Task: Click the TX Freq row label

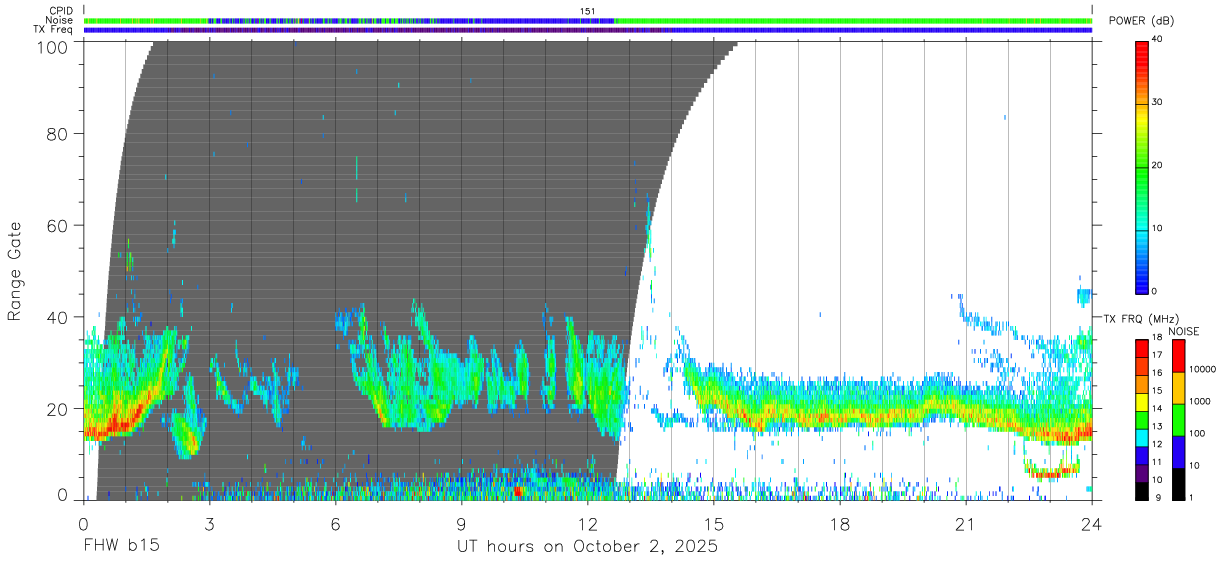Action: (53, 30)
